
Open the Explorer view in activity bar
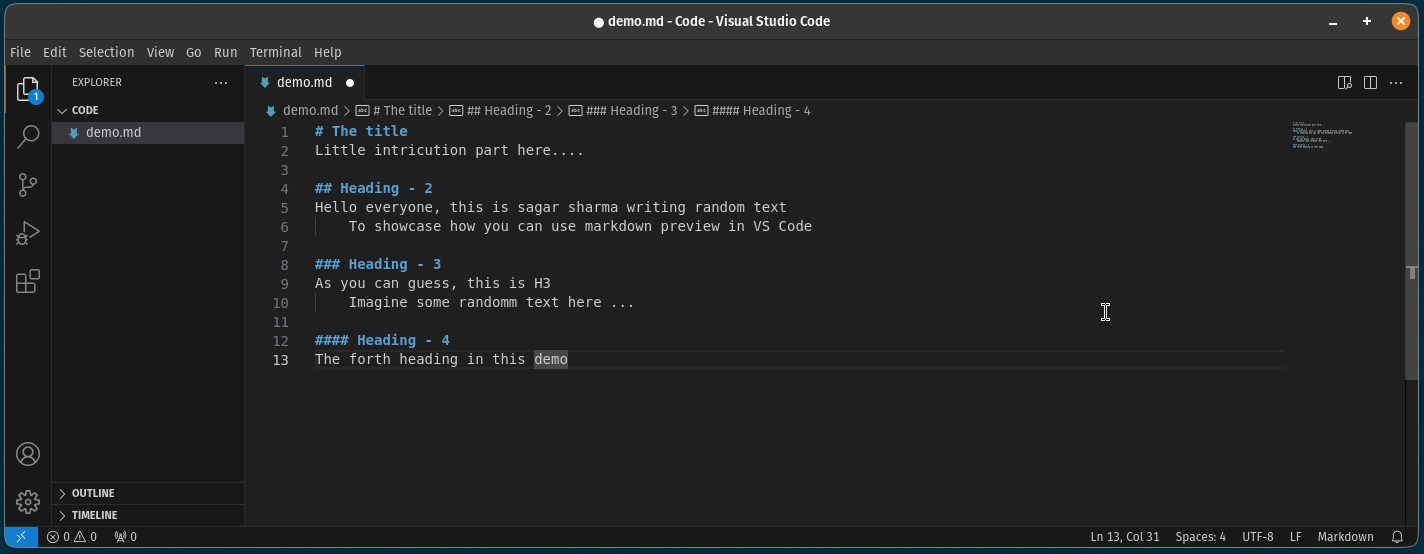point(28,90)
